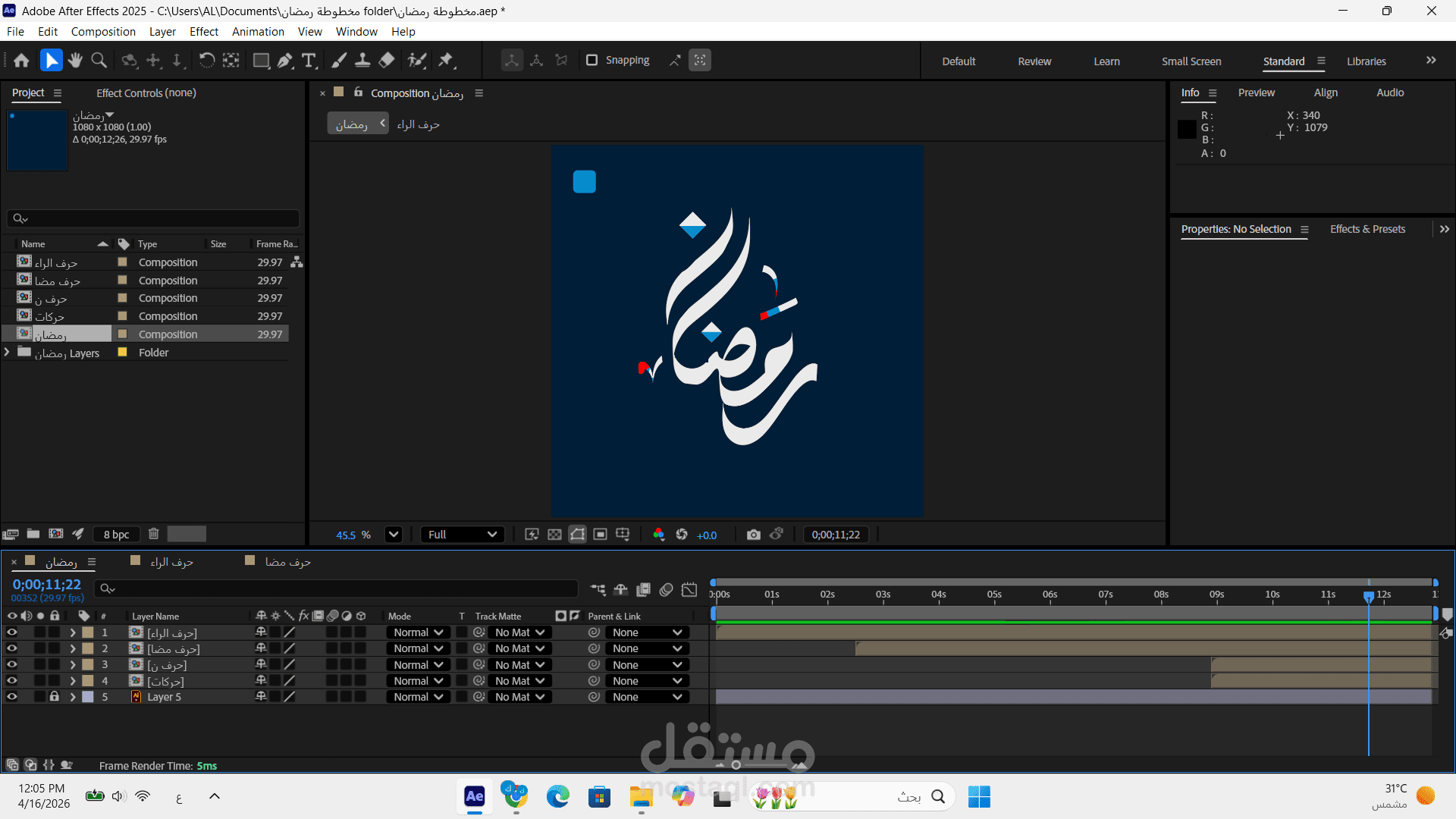Open Track Matte dropdown for layer 2
This screenshot has width=1456, height=819.
point(519,648)
